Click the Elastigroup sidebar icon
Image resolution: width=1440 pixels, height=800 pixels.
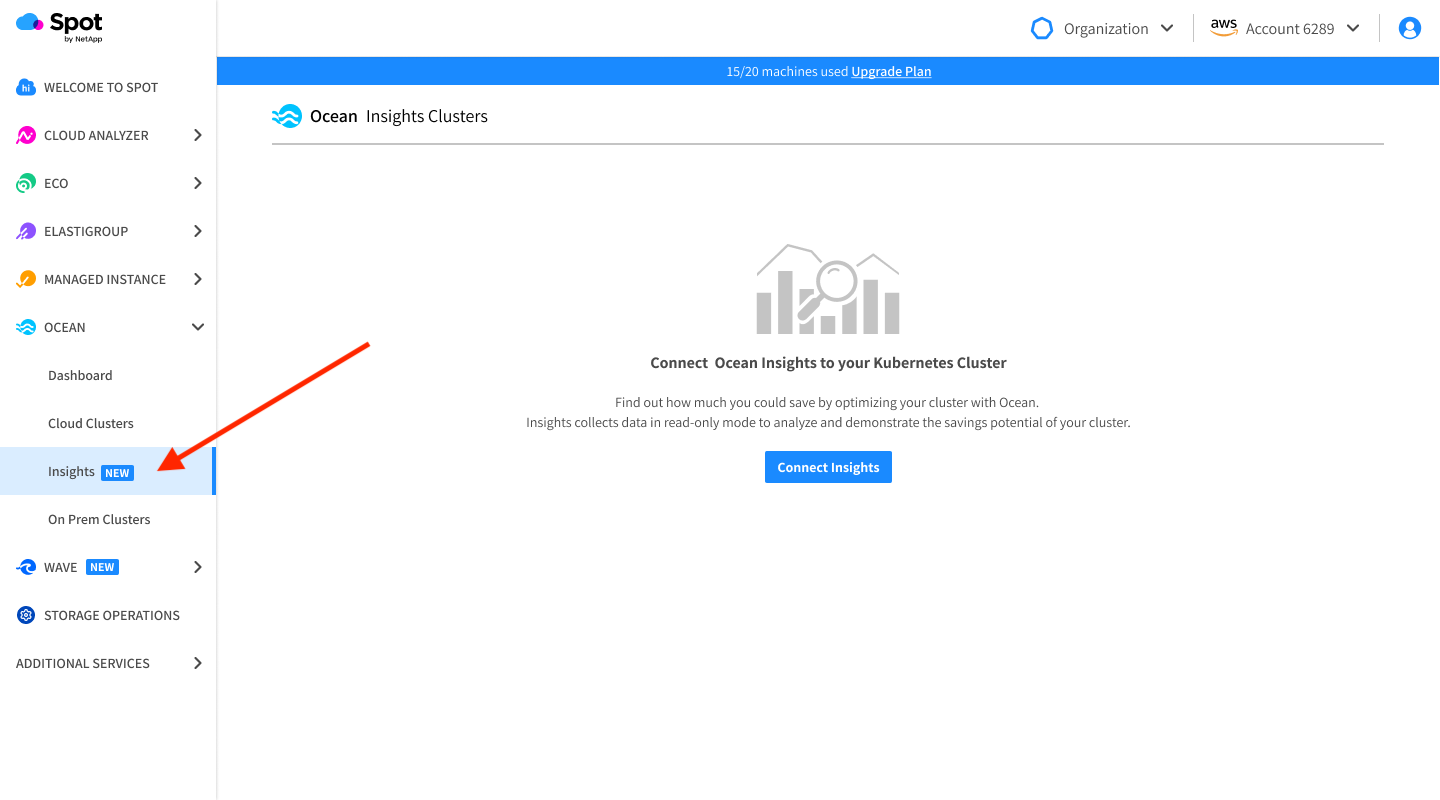pyautogui.click(x=26, y=231)
